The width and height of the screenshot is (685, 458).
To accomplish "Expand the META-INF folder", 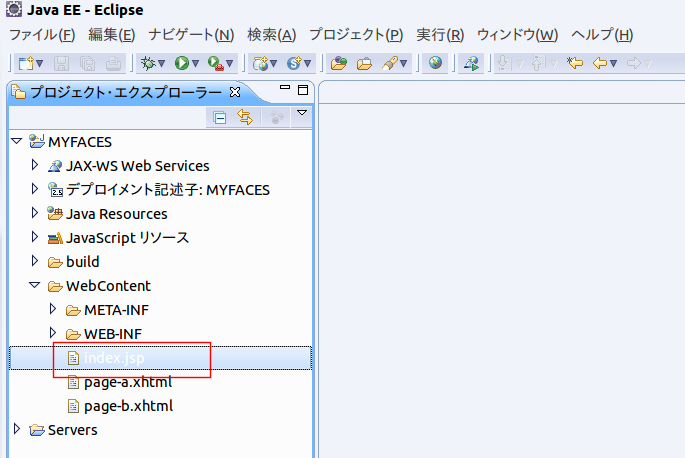I will click(x=52, y=309).
